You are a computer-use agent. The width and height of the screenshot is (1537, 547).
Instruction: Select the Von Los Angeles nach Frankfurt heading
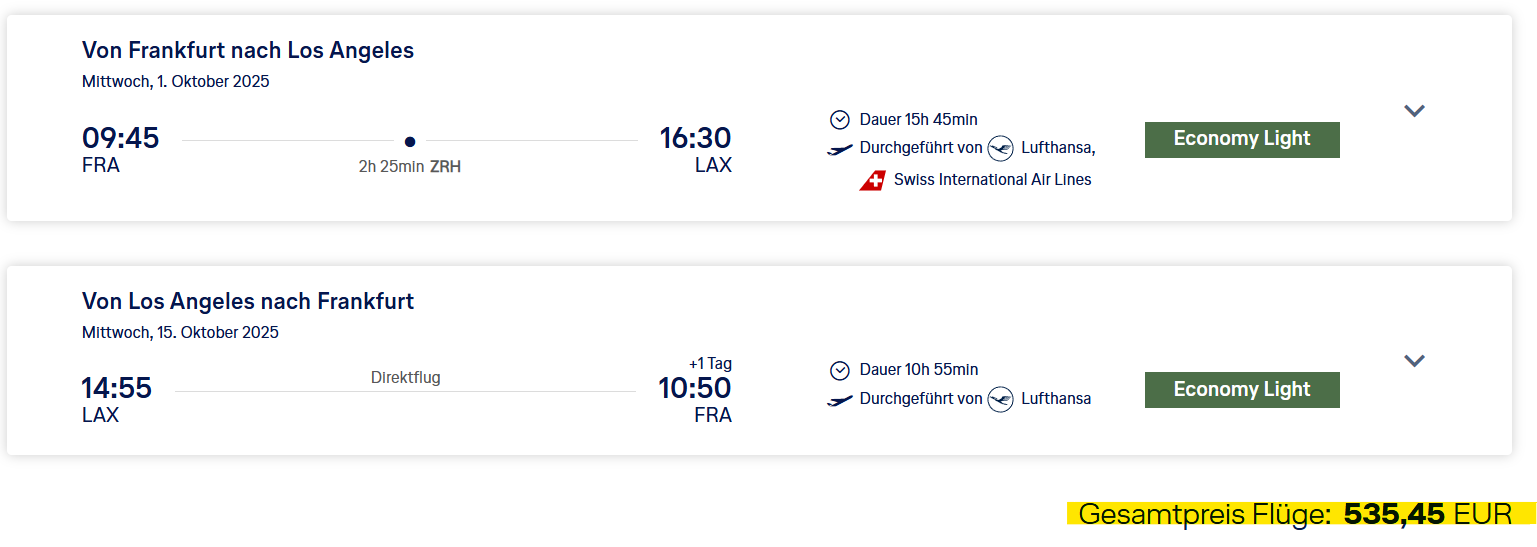248,301
